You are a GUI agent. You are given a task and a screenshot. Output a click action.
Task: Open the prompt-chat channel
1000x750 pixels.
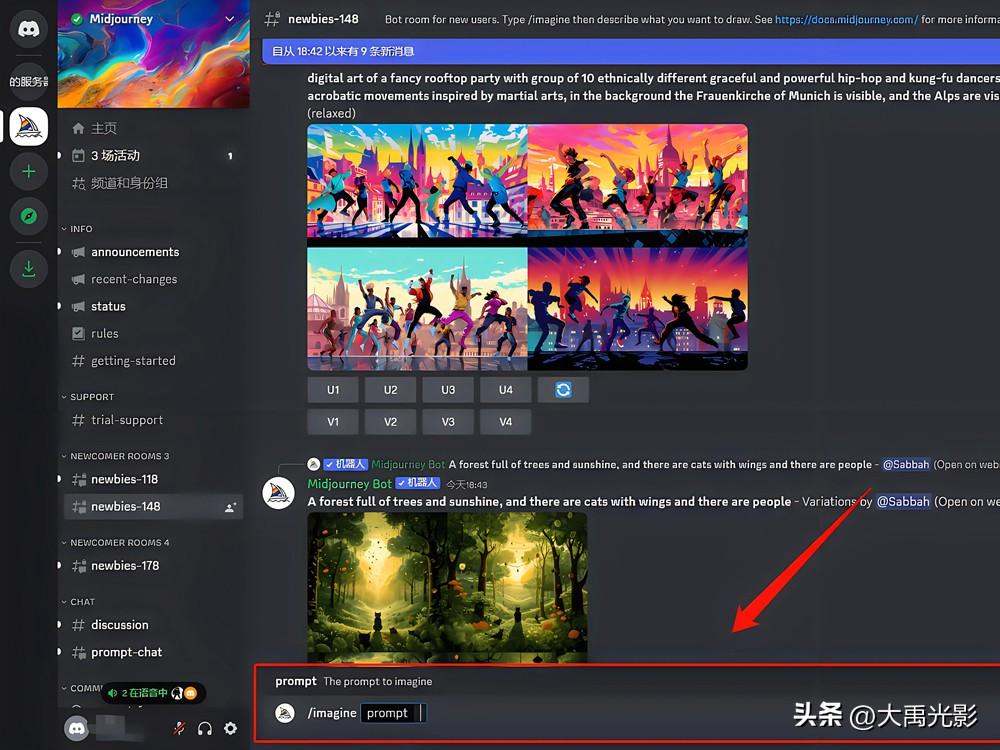point(153,652)
